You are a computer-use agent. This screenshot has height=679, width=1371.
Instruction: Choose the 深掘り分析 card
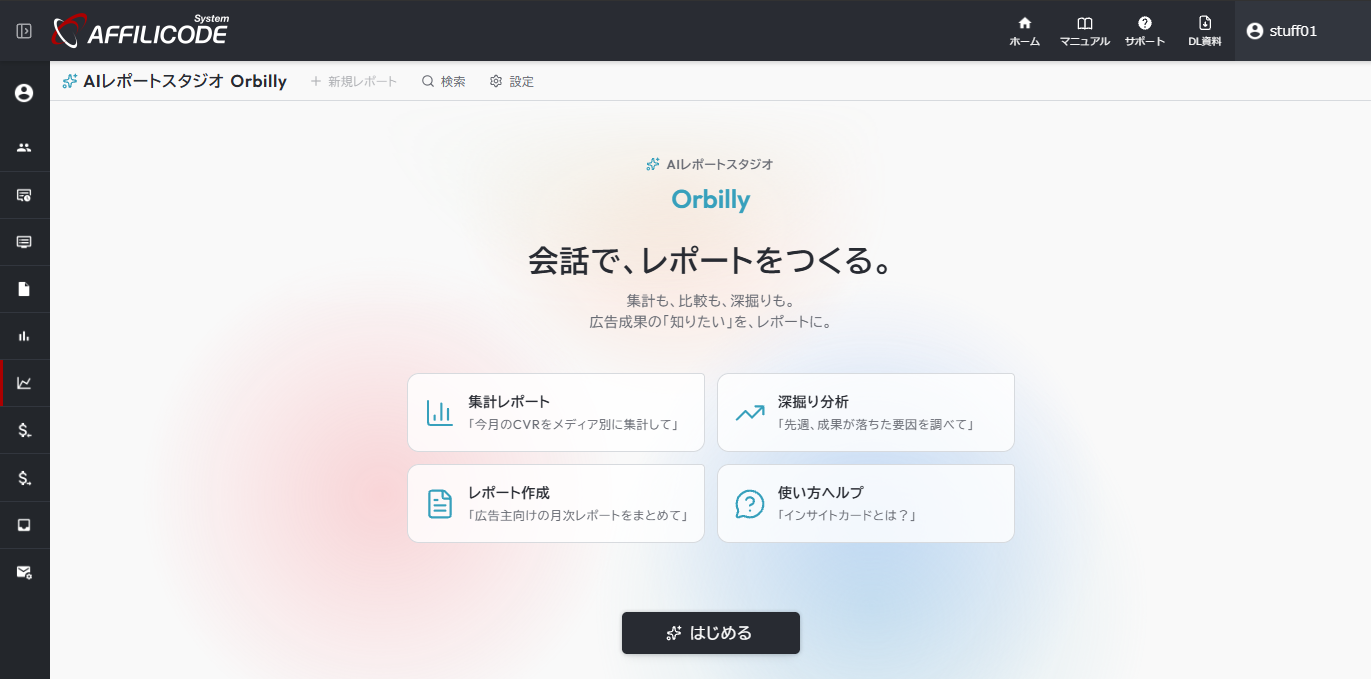coord(866,412)
